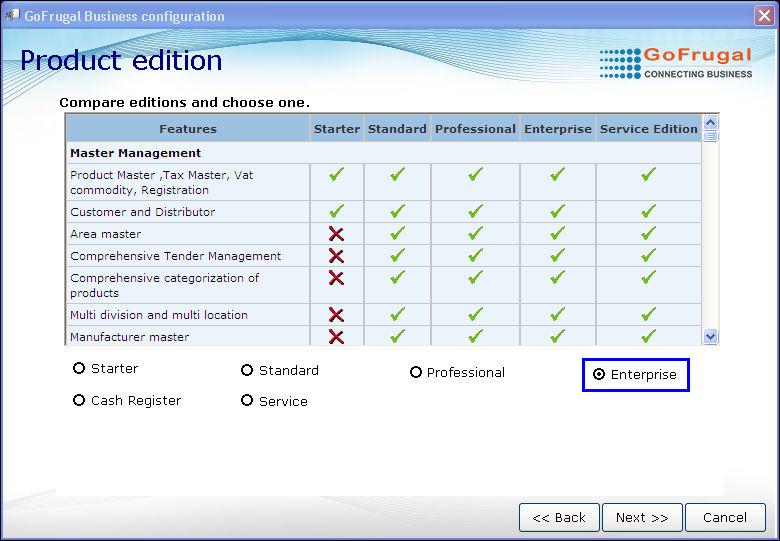
Task: Click green check for Product Master Service Edition
Action: click(x=648, y=174)
